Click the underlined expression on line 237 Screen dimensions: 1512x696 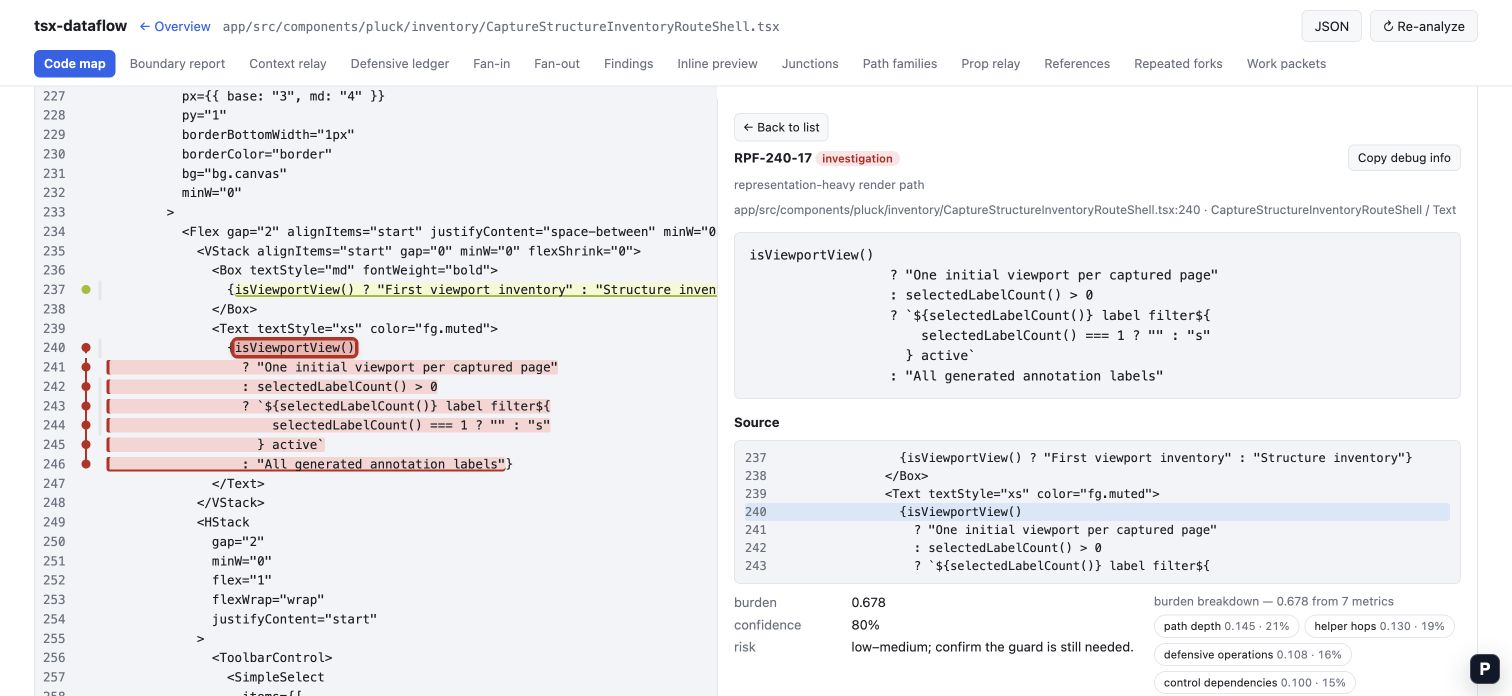click(475, 290)
